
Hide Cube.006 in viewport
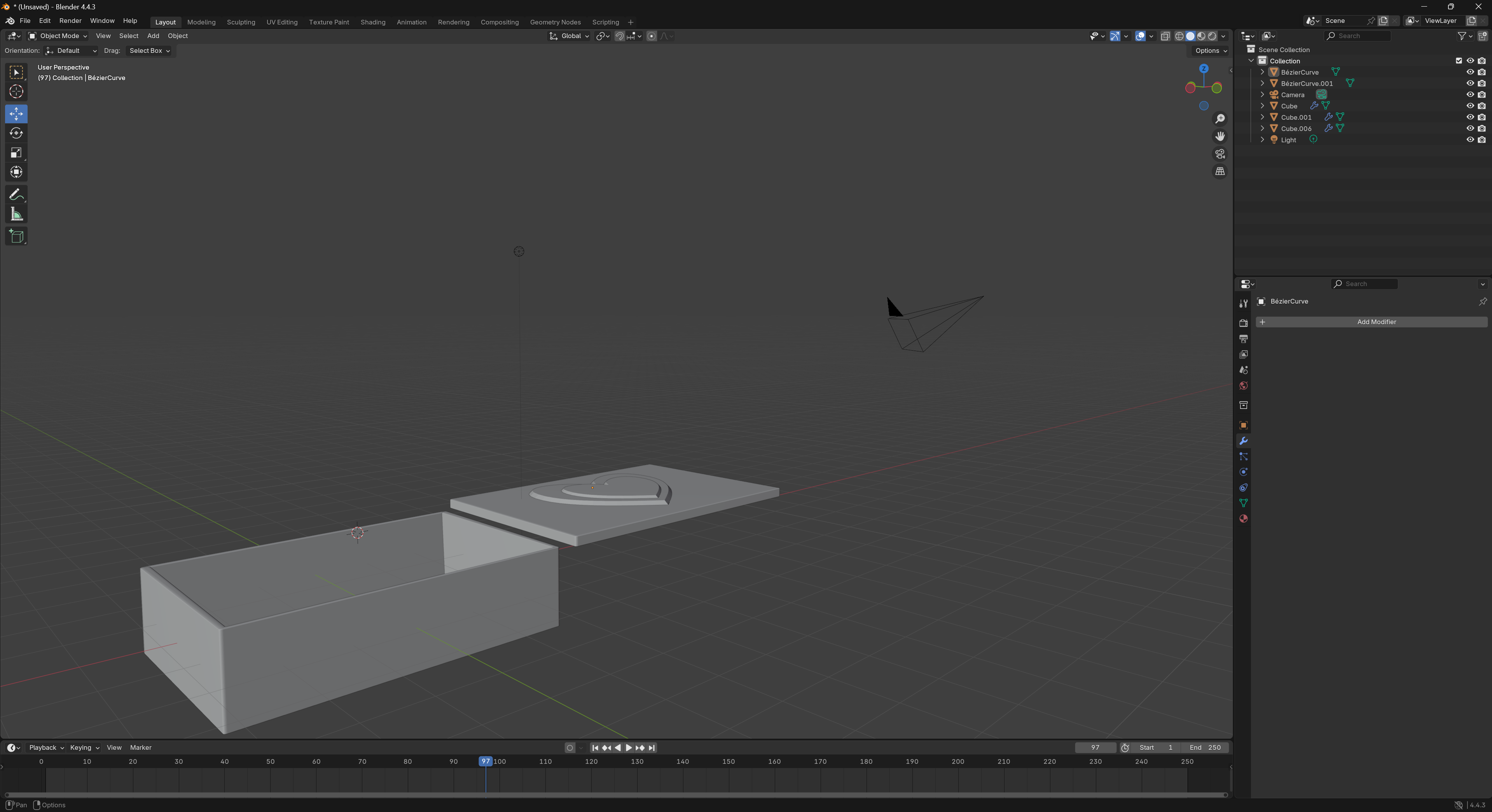point(1470,129)
